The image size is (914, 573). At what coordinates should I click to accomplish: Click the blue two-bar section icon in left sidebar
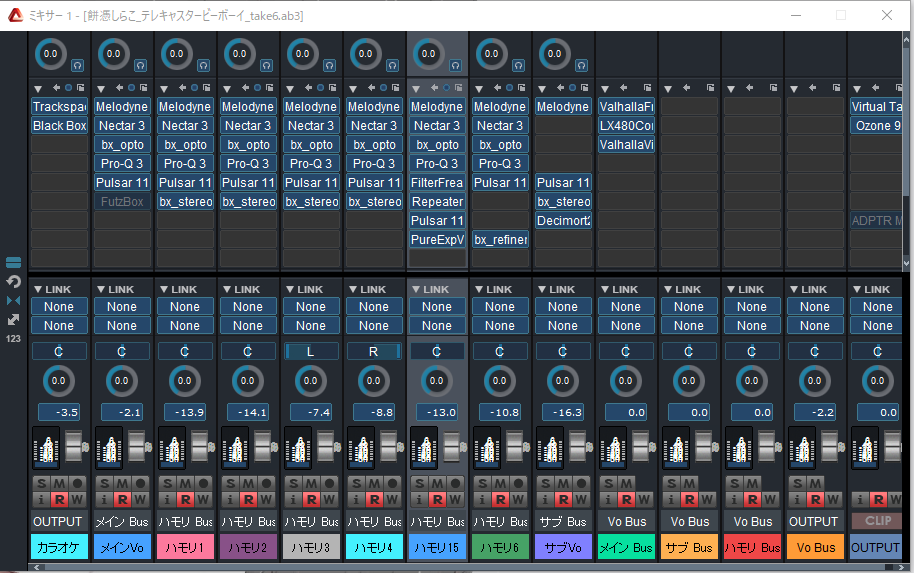pos(13,262)
